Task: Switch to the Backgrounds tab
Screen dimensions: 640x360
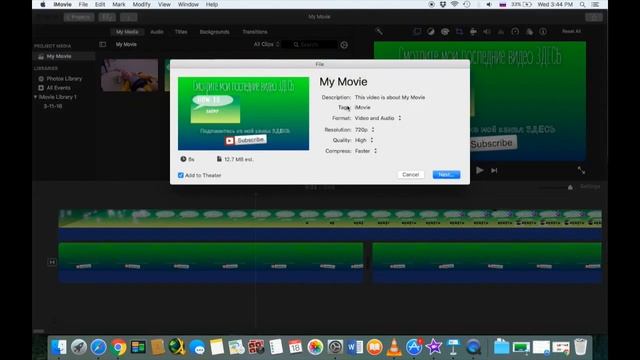Action: click(215, 32)
